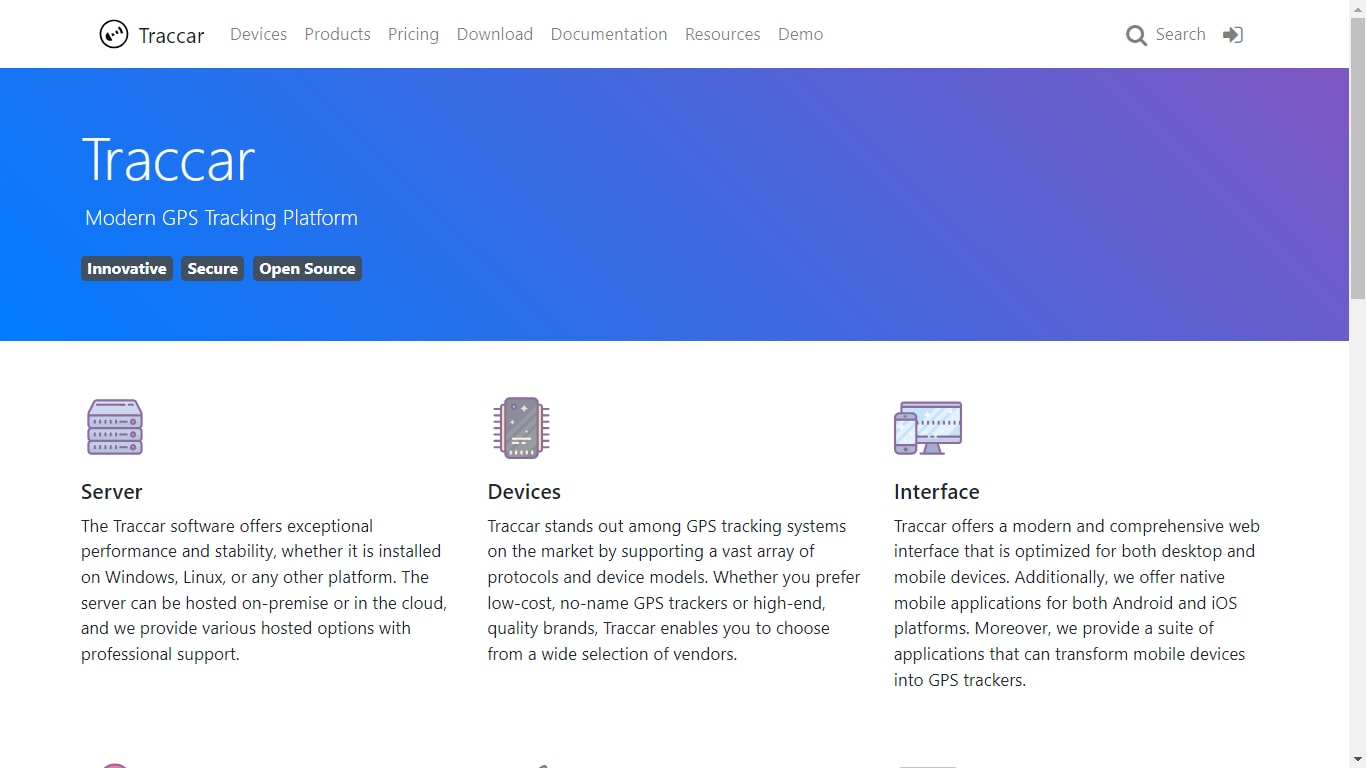Click the login arrow icon

point(1233,35)
